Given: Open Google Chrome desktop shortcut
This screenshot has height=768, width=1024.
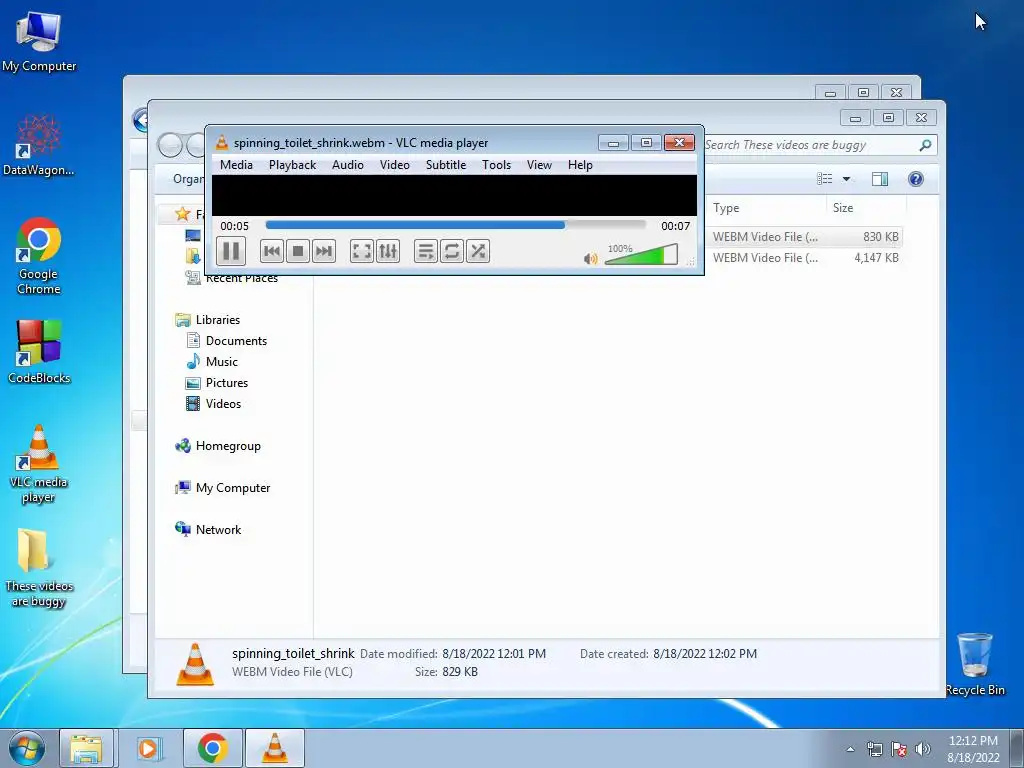Looking at the screenshot, I should (39, 257).
